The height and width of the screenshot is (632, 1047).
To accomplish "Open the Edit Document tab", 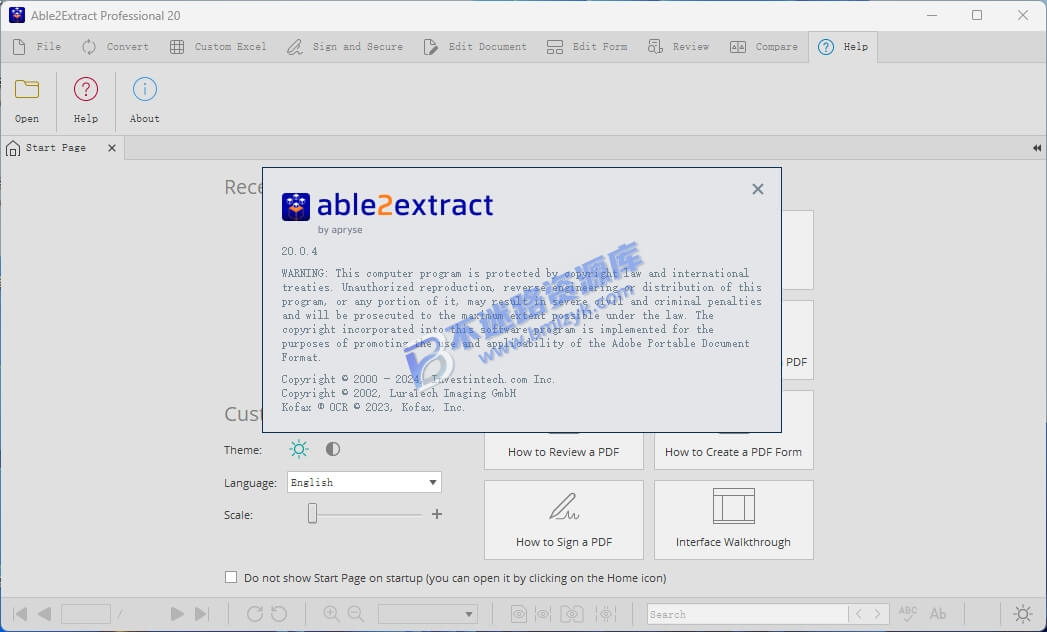I will pyautogui.click(x=475, y=47).
